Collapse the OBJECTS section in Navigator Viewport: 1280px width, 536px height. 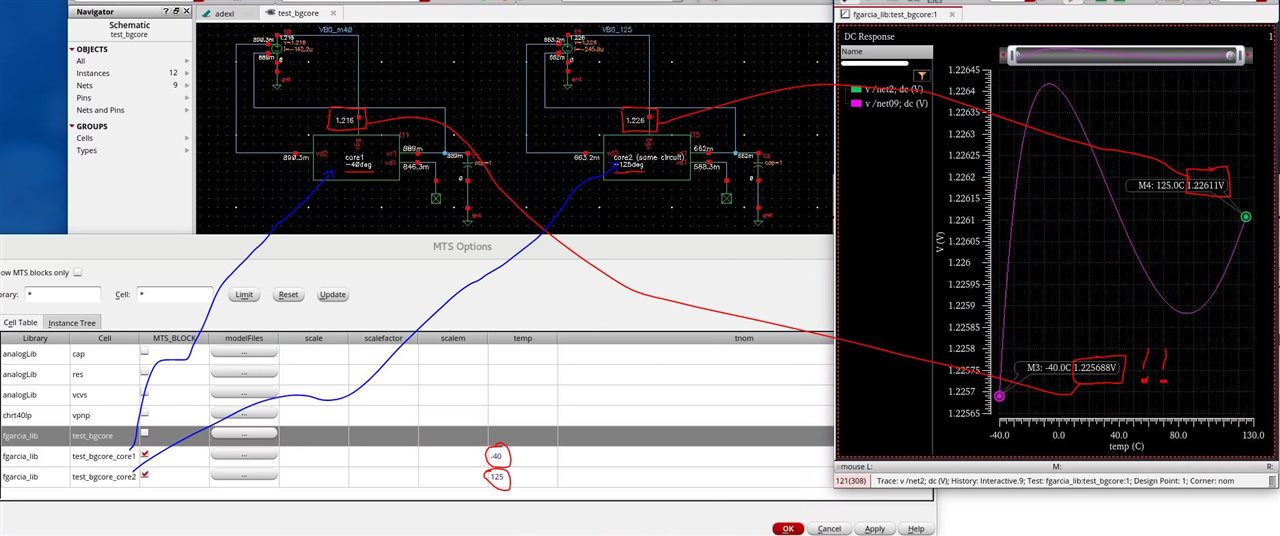(x=72, y=49)
